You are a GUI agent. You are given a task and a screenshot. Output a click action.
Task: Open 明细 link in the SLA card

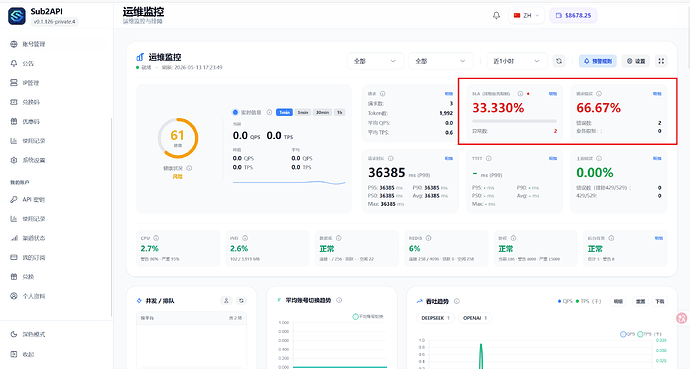click(553, 94)
